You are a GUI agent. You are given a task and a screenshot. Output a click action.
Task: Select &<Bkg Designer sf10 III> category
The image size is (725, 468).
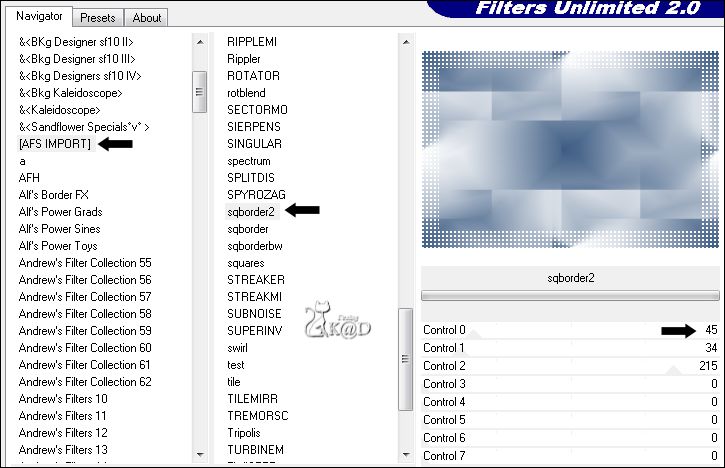tap(77, 59)
